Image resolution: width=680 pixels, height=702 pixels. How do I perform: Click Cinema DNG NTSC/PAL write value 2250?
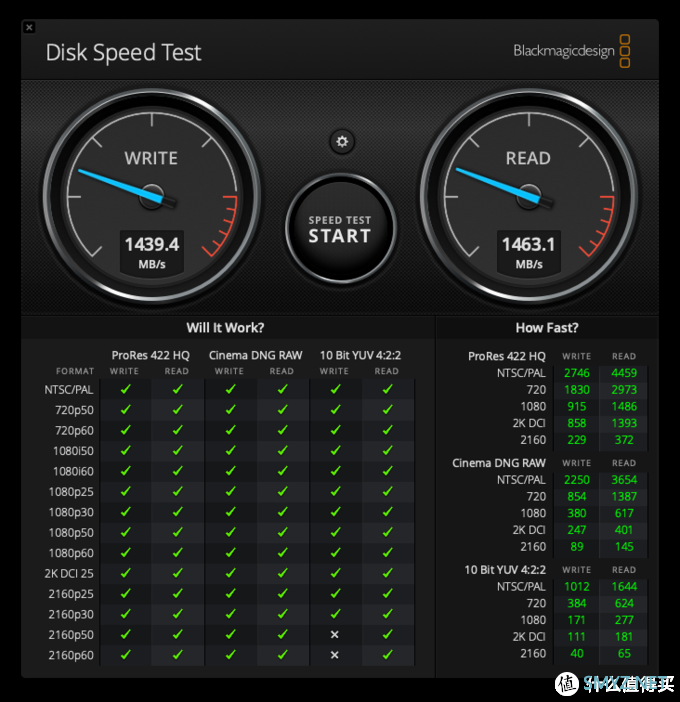(577, 480)
